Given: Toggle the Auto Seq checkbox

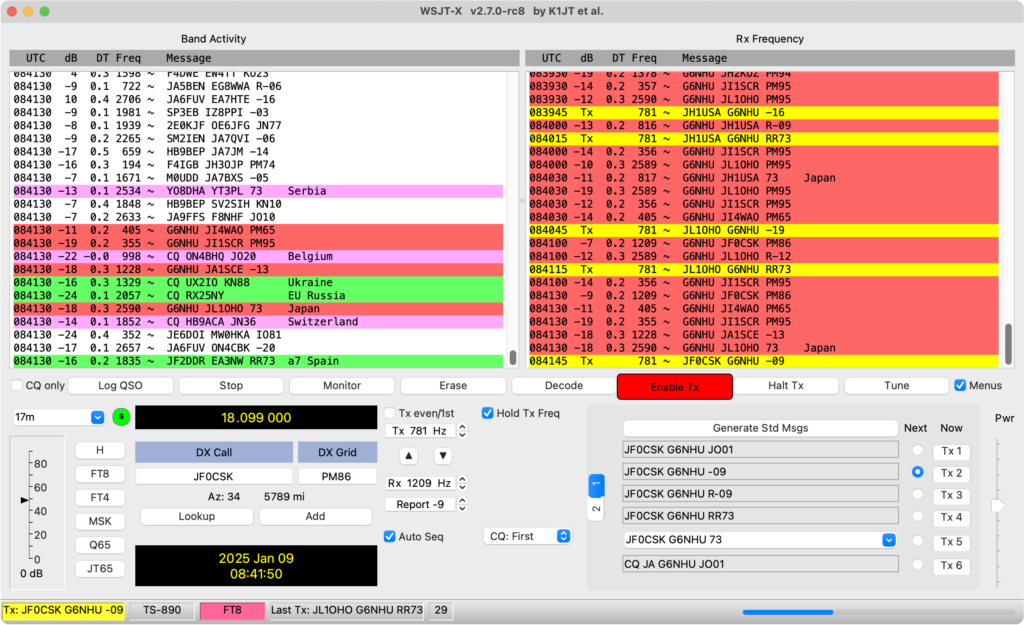Looking at the screenshot, I should [390, 536].
